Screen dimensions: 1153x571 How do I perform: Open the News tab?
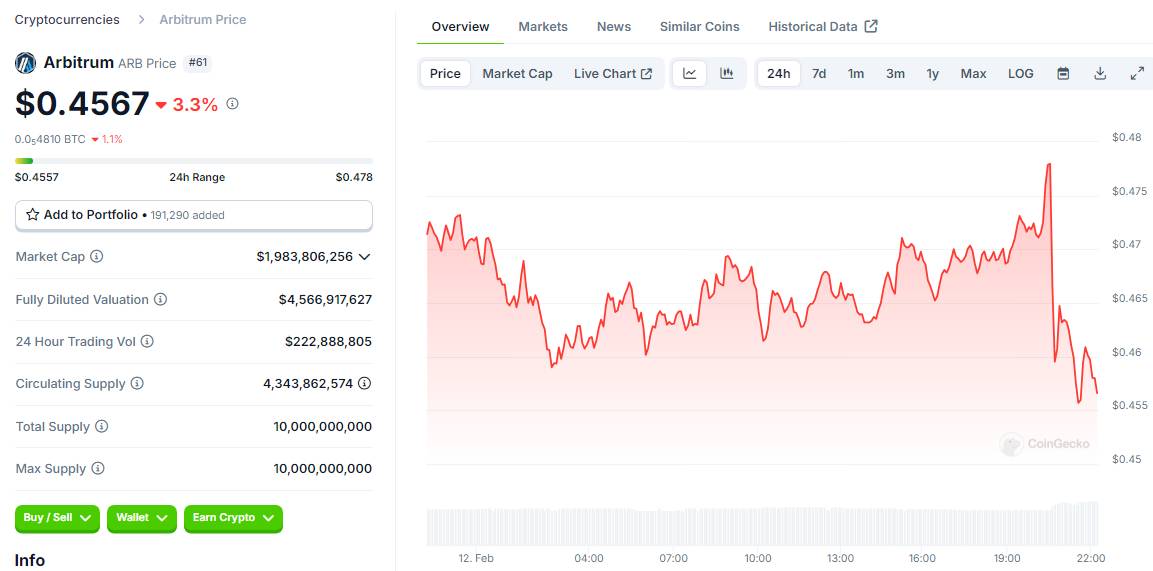(x=614, y=26)
